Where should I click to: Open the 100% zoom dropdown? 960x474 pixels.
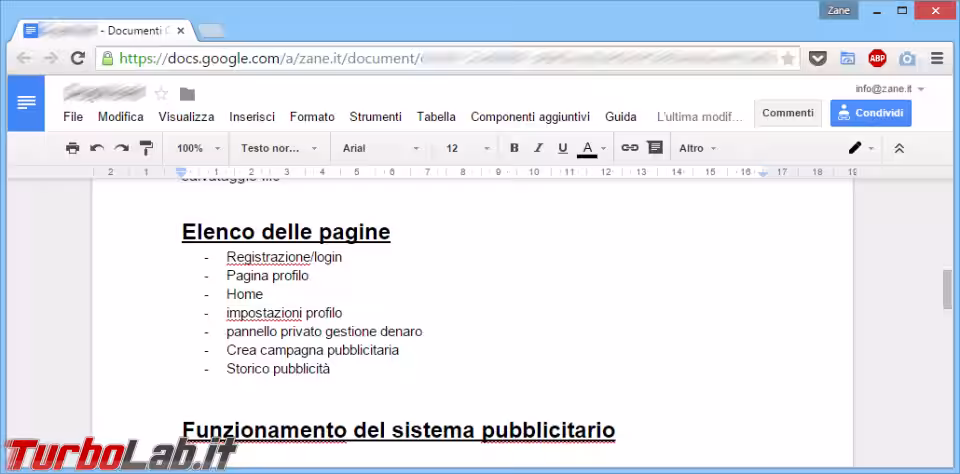point(198,148)
